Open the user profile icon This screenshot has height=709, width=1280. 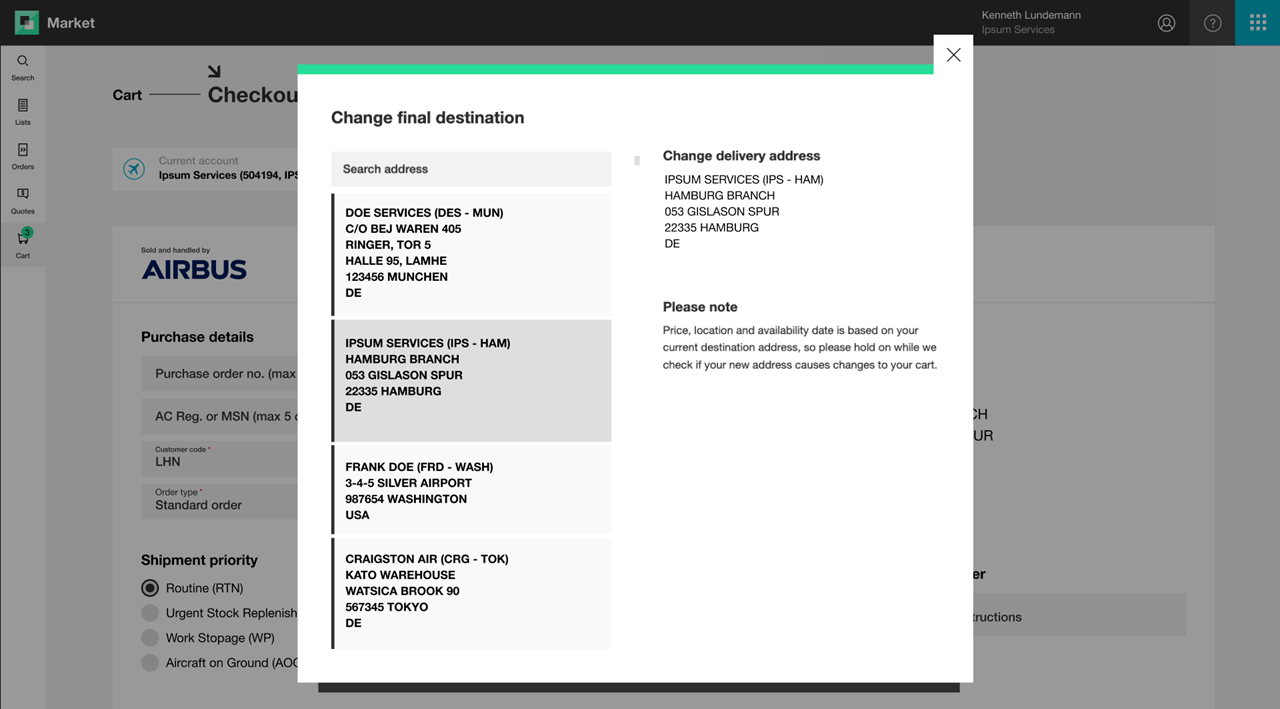pyautogui.click(x=1166, y=23)
